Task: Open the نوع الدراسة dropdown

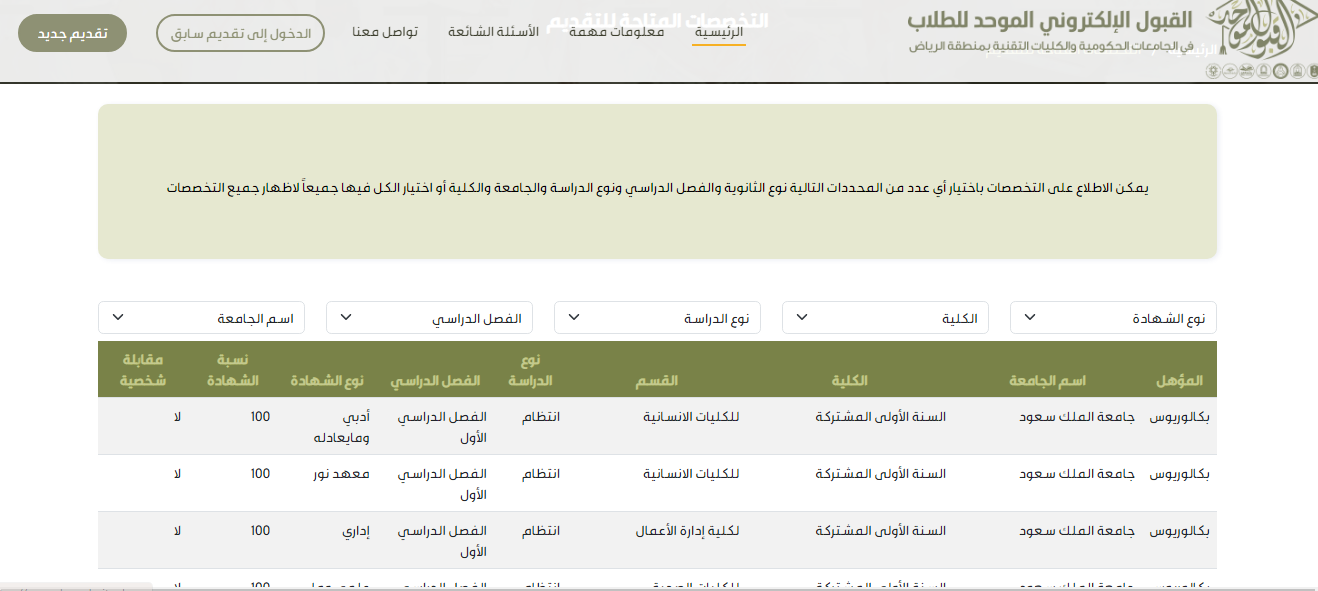Action: pos(657,318)
